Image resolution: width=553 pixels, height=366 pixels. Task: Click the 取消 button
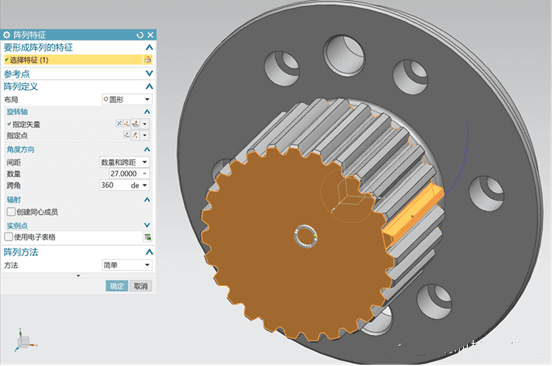[x=141, y=286]
